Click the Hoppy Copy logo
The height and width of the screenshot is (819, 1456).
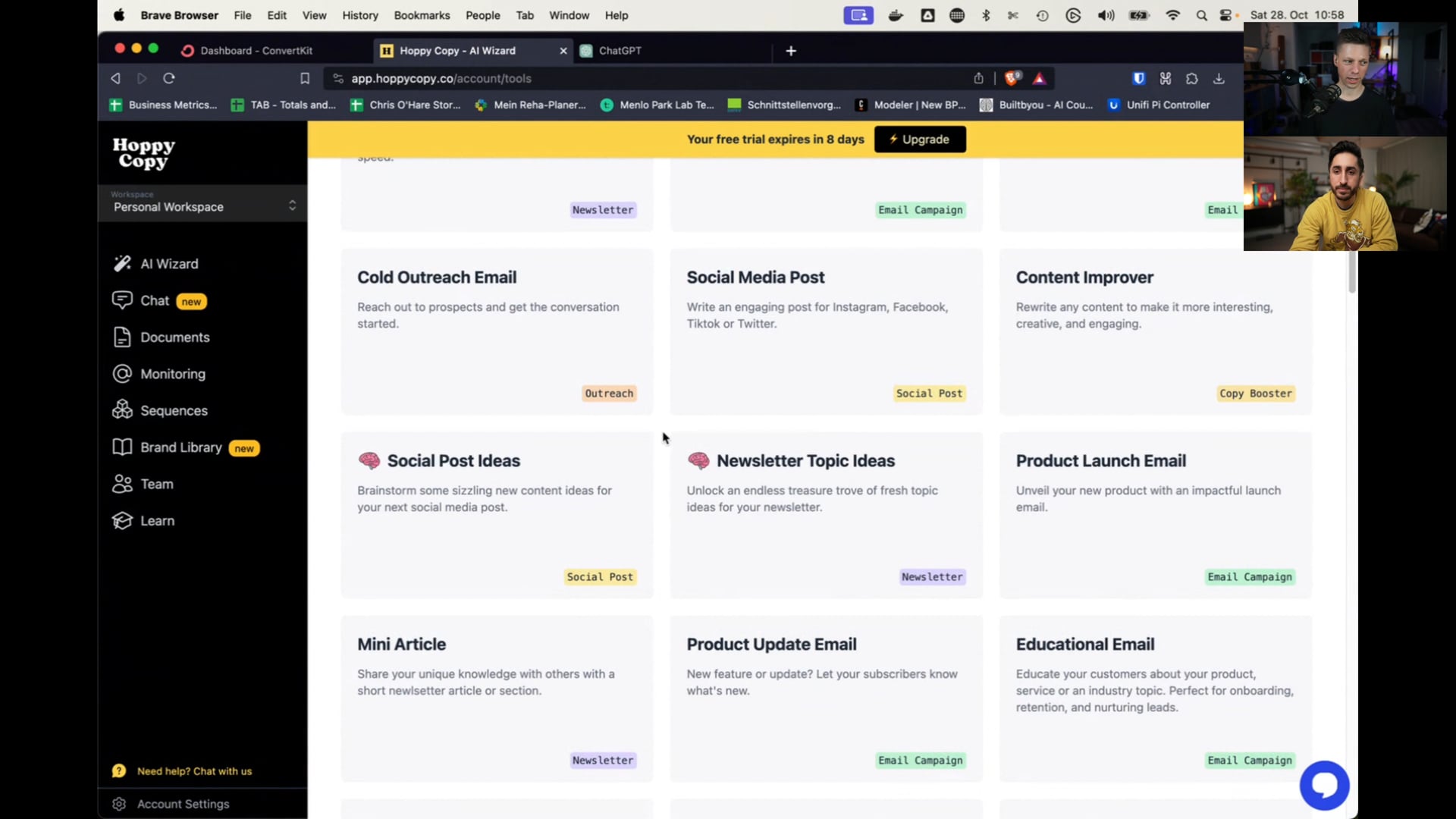[x=143, y=153]
